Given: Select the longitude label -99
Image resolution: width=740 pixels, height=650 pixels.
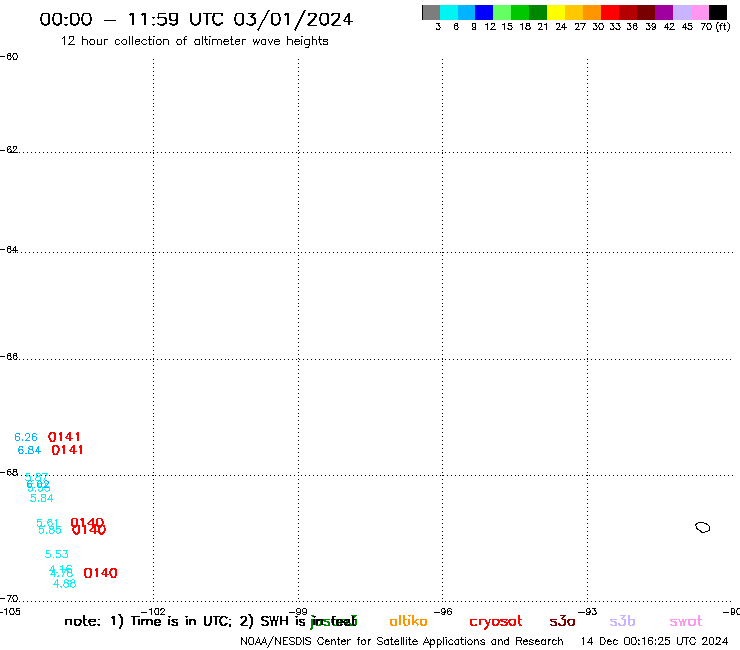Looking at the screenshot, I should pos(298,612).
